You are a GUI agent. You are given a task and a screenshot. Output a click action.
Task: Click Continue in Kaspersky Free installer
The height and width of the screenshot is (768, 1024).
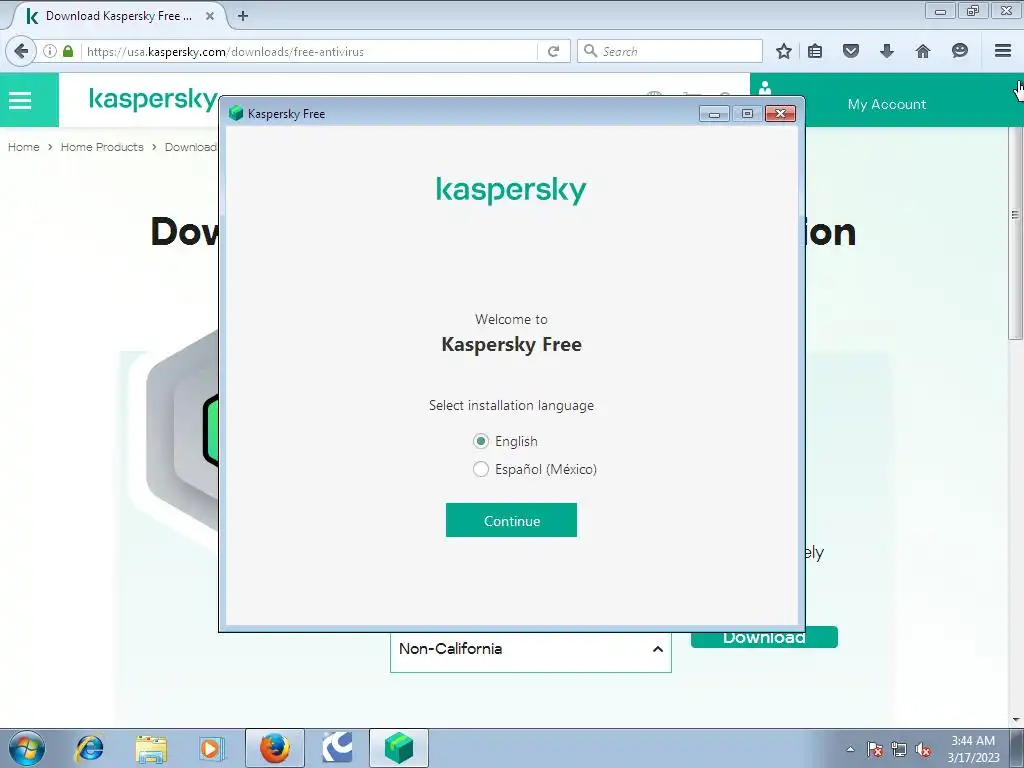(x=511, y=520)
